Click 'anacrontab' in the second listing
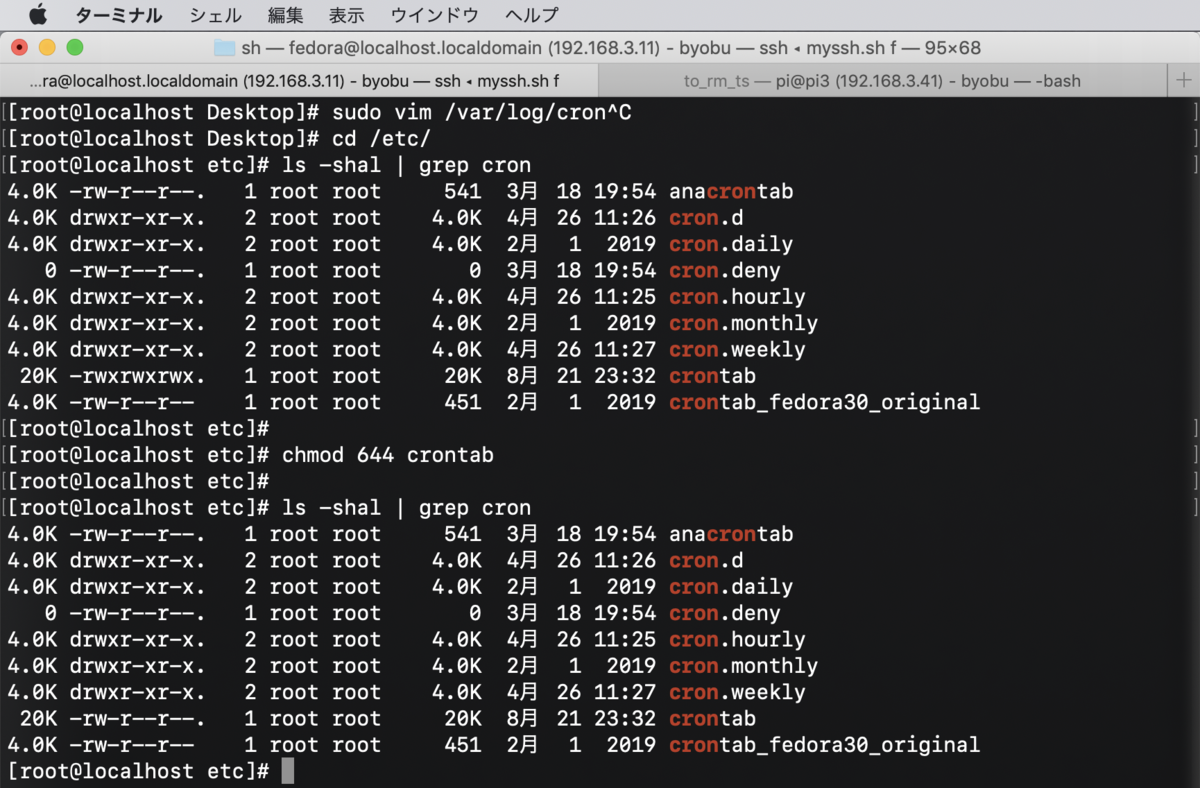The height and width of the screenshot is (788, 1200). 731,534
